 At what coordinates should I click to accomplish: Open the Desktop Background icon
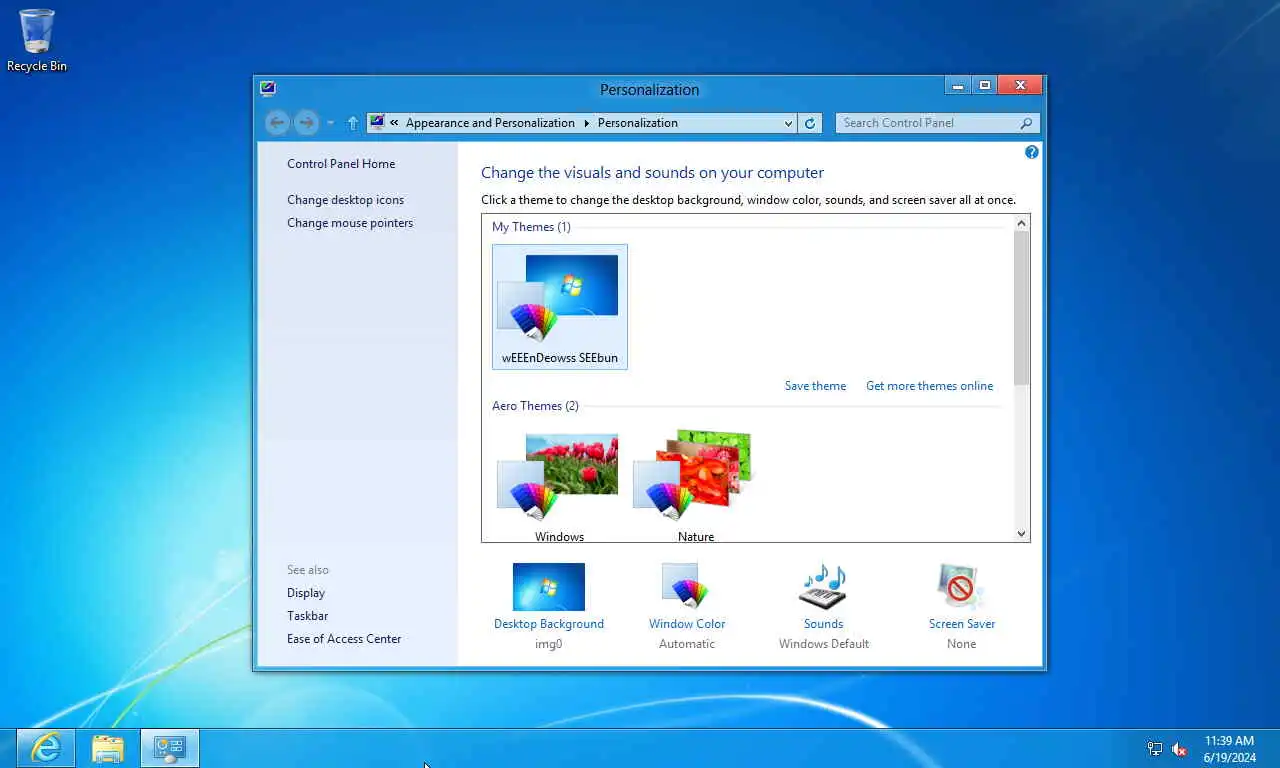[x=549, y=587]
